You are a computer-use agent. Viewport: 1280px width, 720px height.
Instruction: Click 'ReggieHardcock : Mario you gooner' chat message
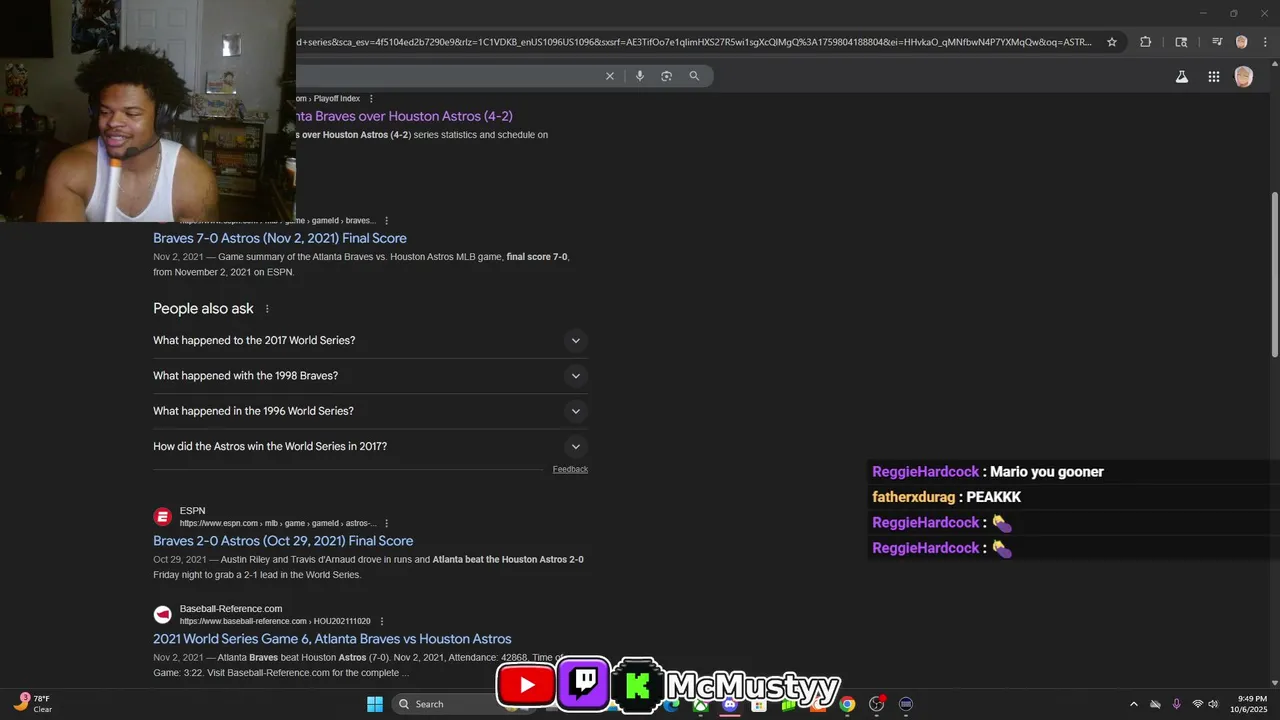[988, 472]
